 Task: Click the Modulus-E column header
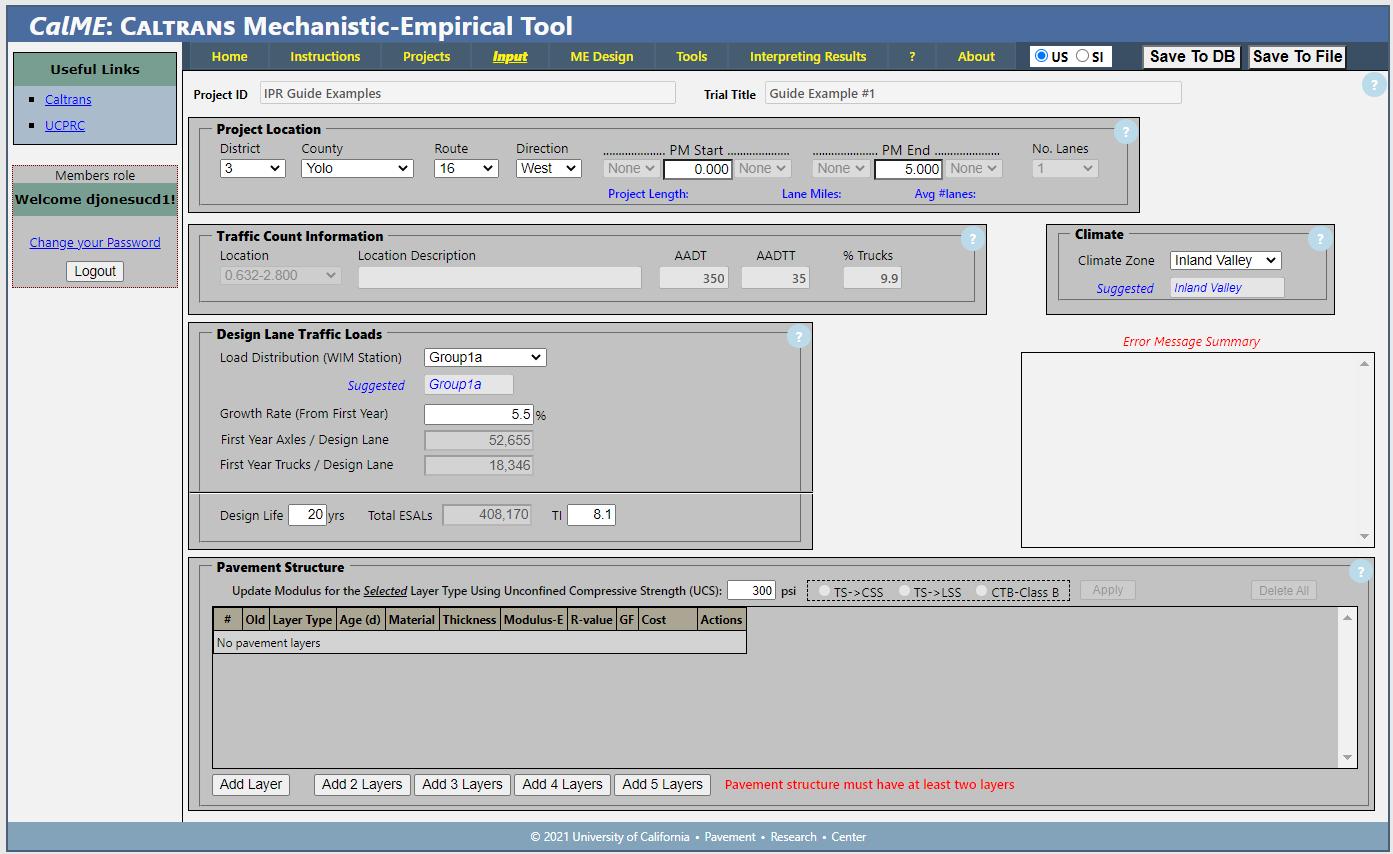tap(534, 620)
